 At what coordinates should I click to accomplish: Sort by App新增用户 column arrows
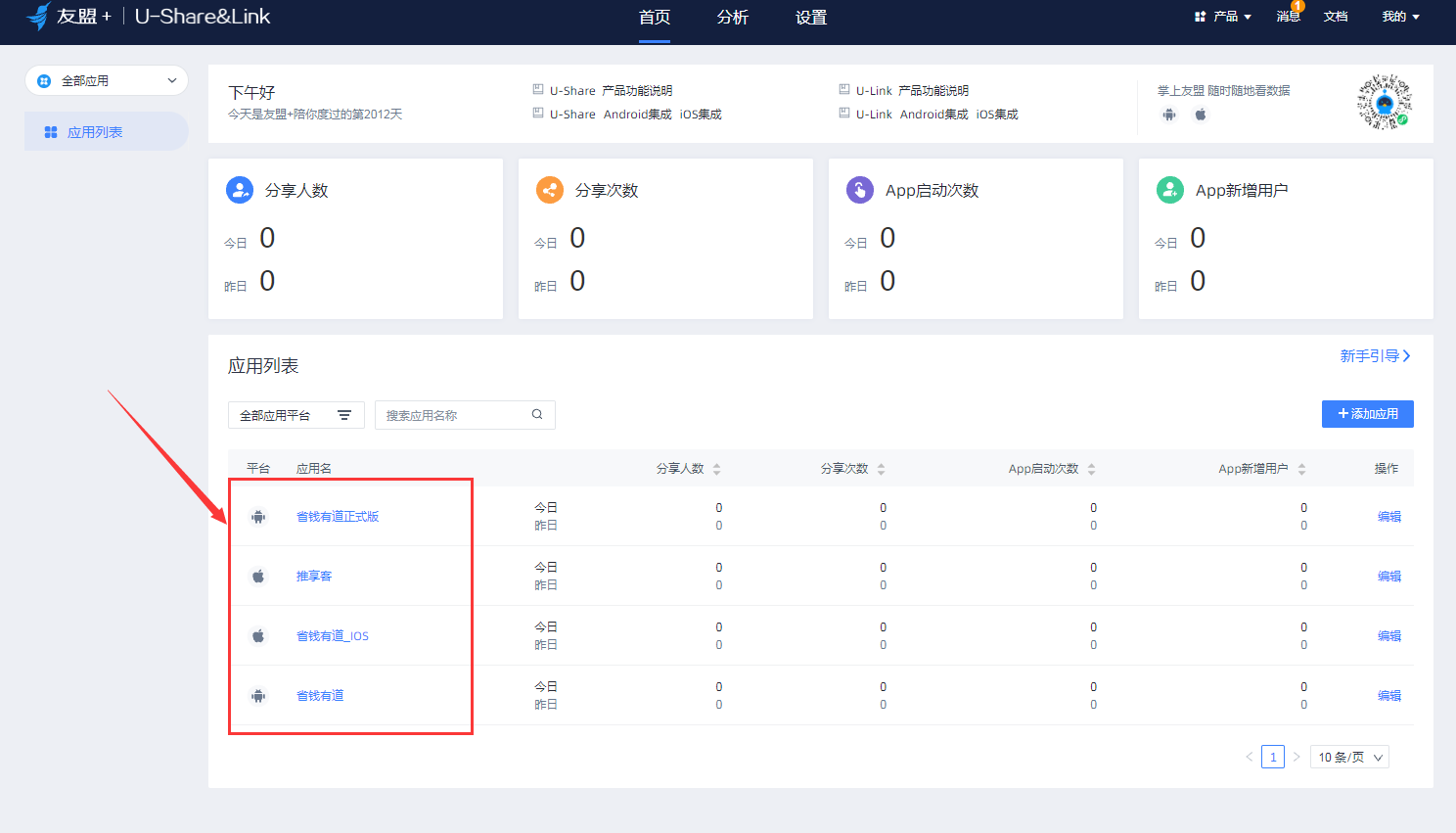click(1302, 469)
